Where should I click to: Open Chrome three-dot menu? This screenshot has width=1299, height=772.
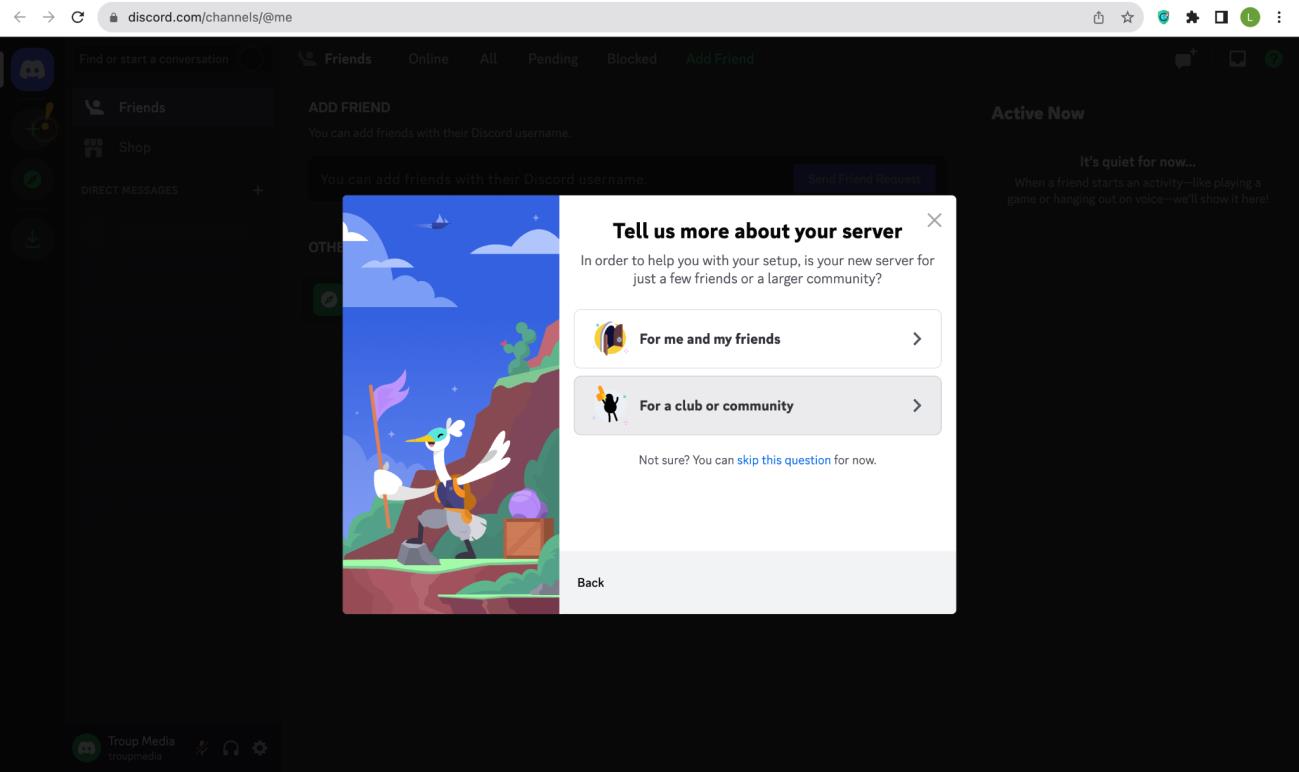(1279, 17)
